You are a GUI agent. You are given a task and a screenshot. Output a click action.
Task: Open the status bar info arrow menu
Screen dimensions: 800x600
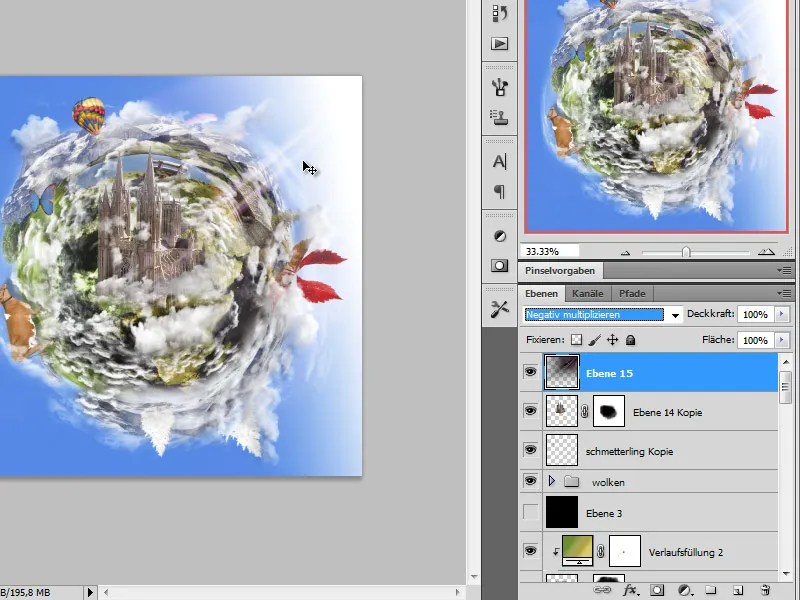pos(90,592)
